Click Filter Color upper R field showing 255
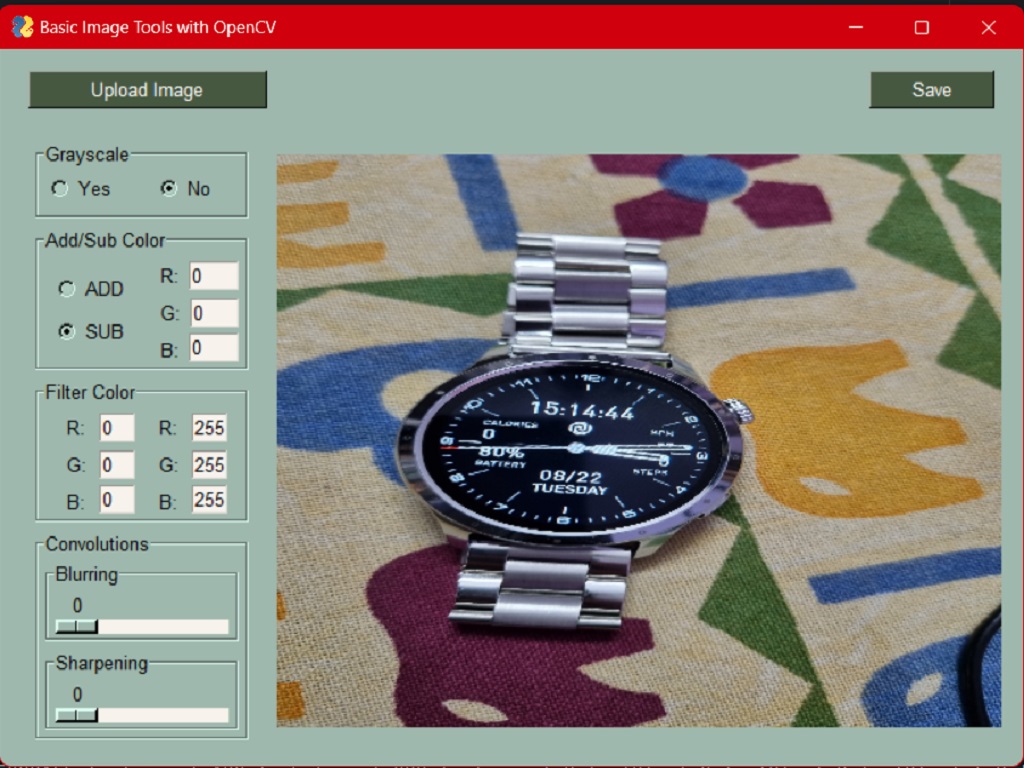Image resolution: width=1024 pixels, height=768 pixels. tap(209, 428)
